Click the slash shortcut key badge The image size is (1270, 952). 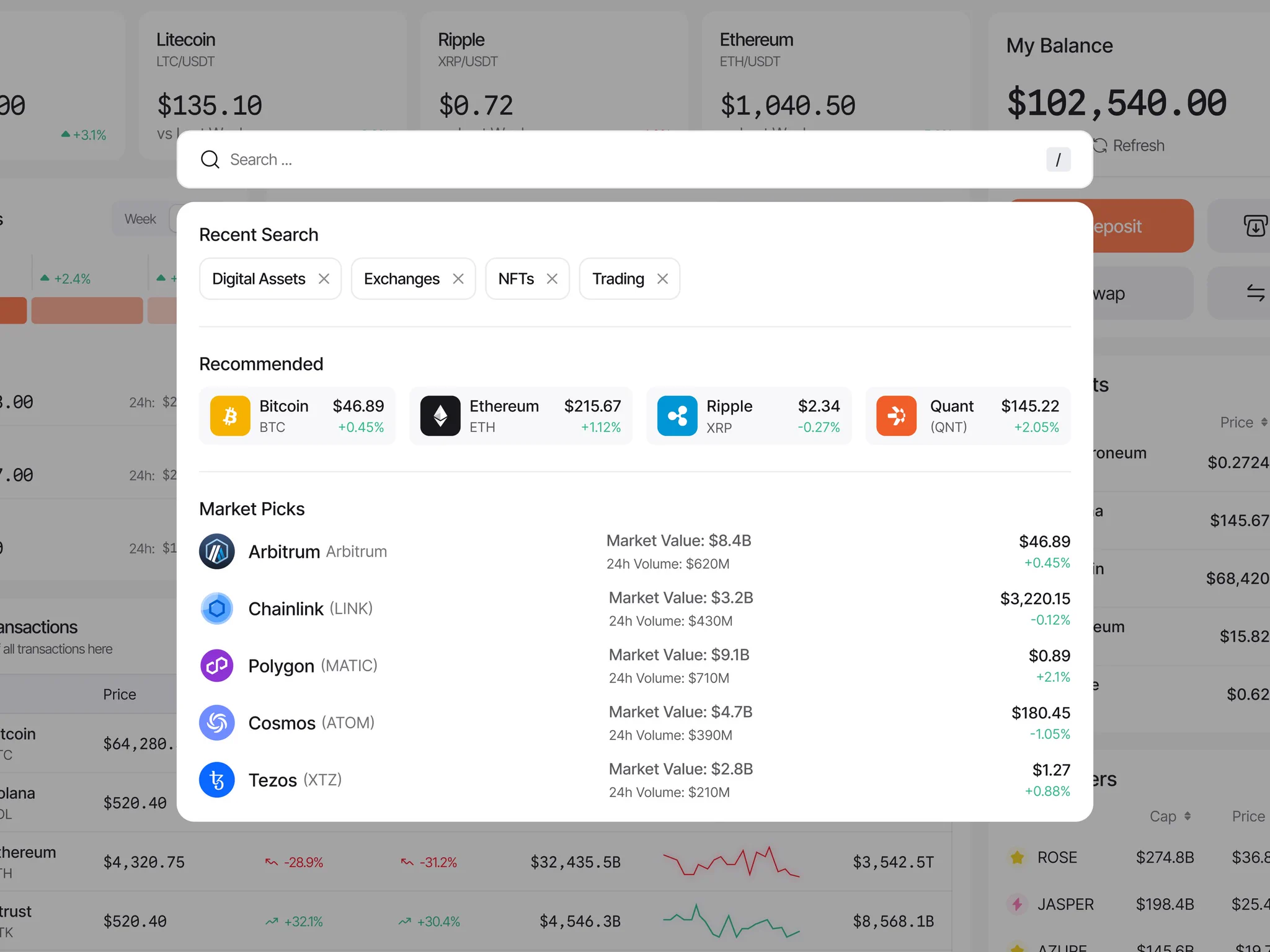[x=1058, y=160]
